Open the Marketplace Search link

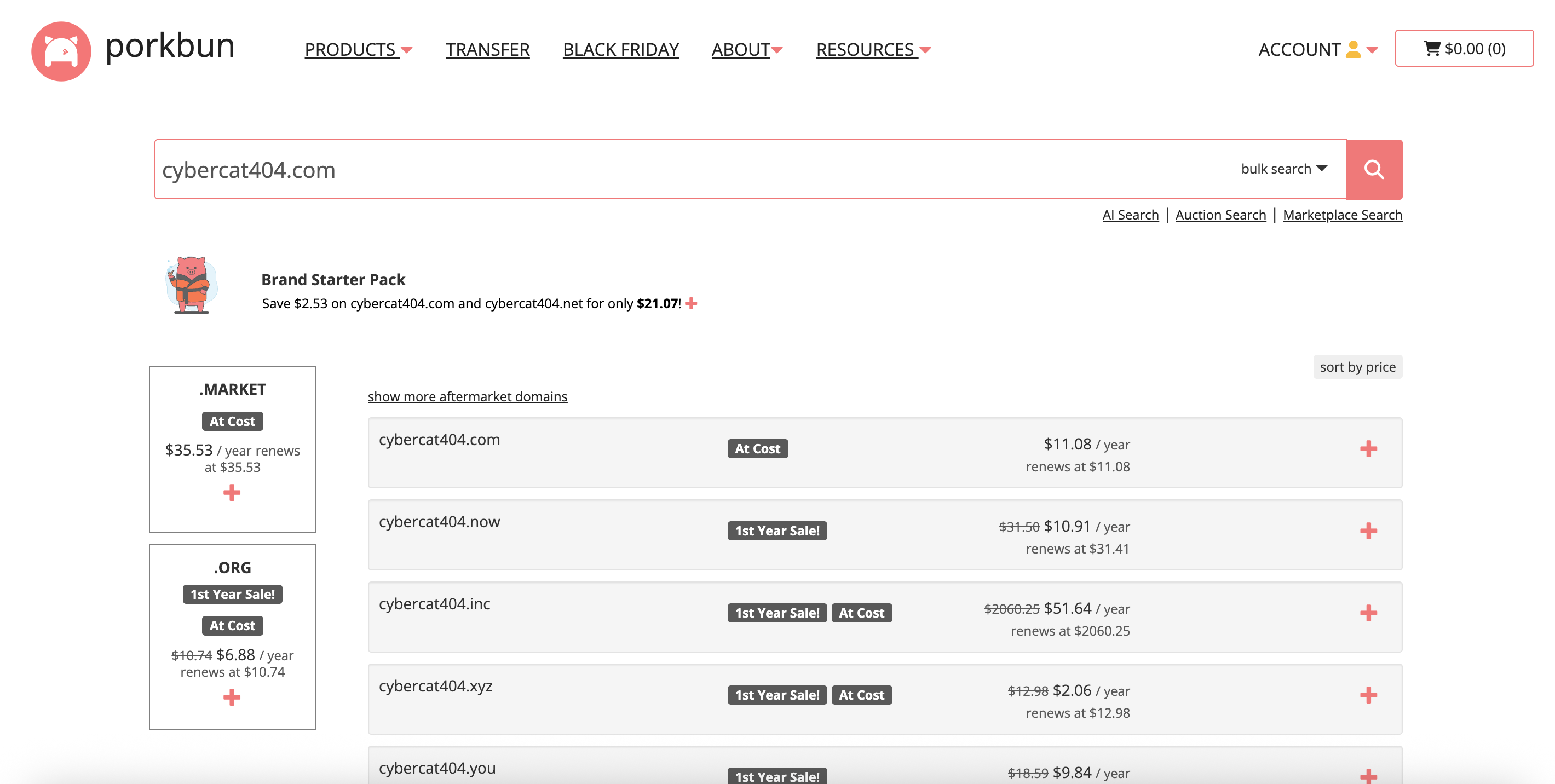1343,215
